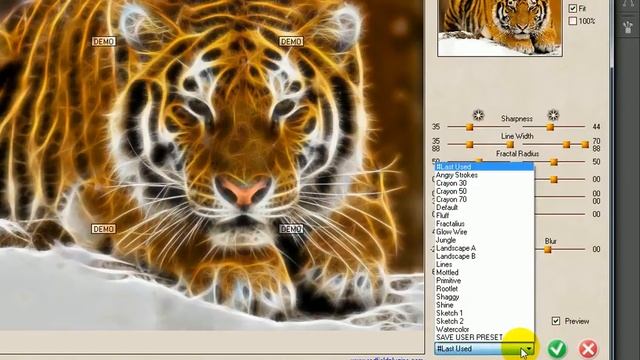
Task: Pick the Fluff preset
Action: 484,216
